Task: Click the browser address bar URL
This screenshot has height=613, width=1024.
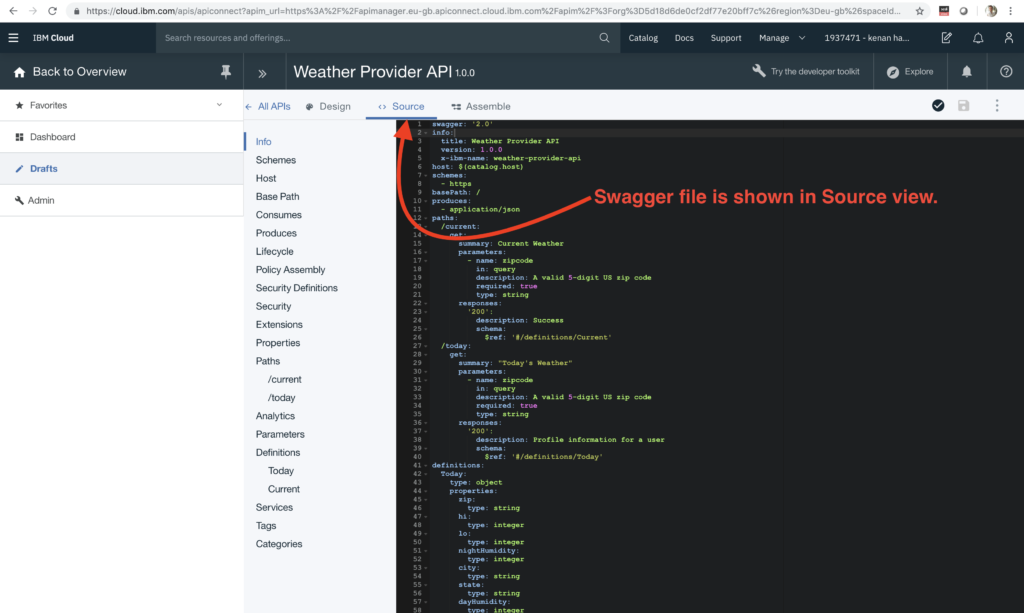Action: pyautogui.click(x=493, y=11)
